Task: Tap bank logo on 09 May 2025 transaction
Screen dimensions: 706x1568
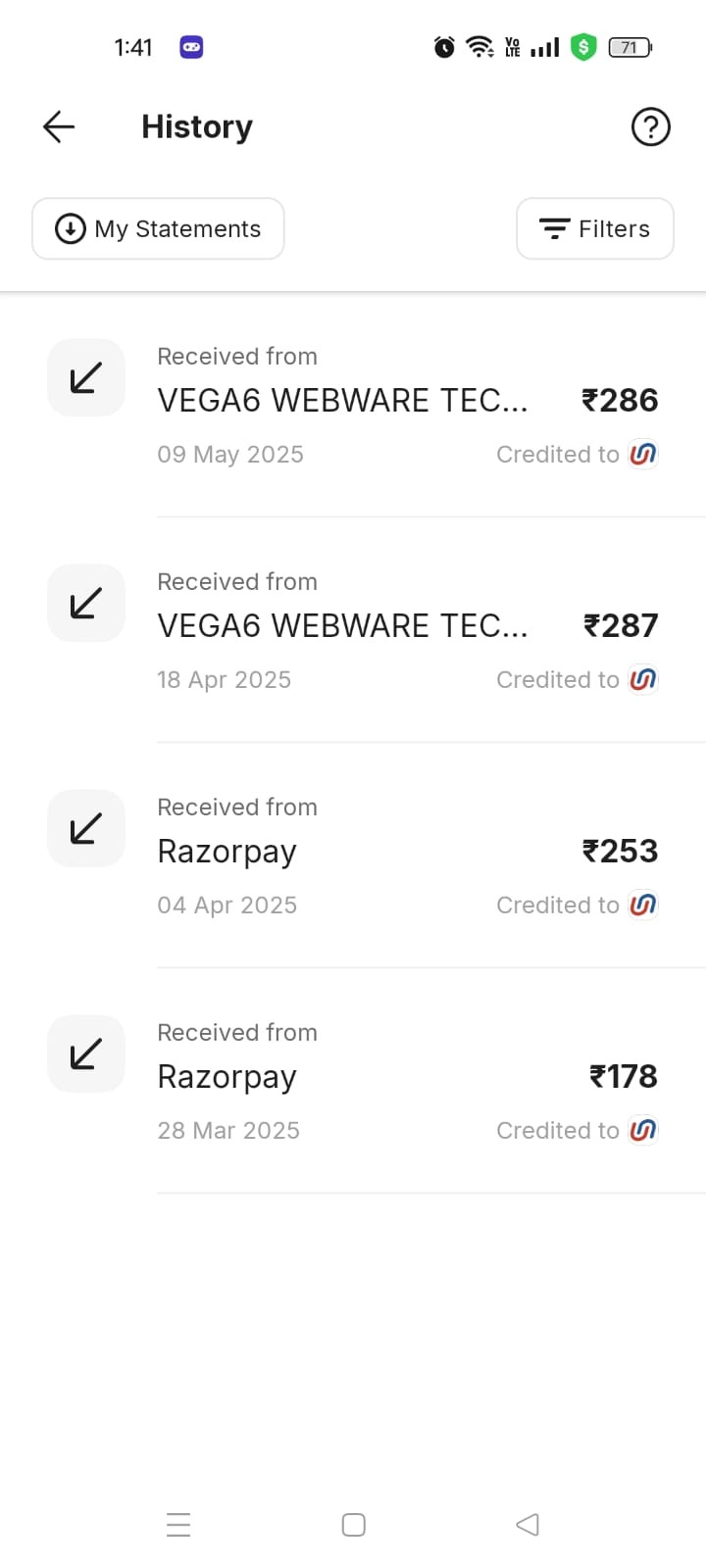Action: [642, 454]
